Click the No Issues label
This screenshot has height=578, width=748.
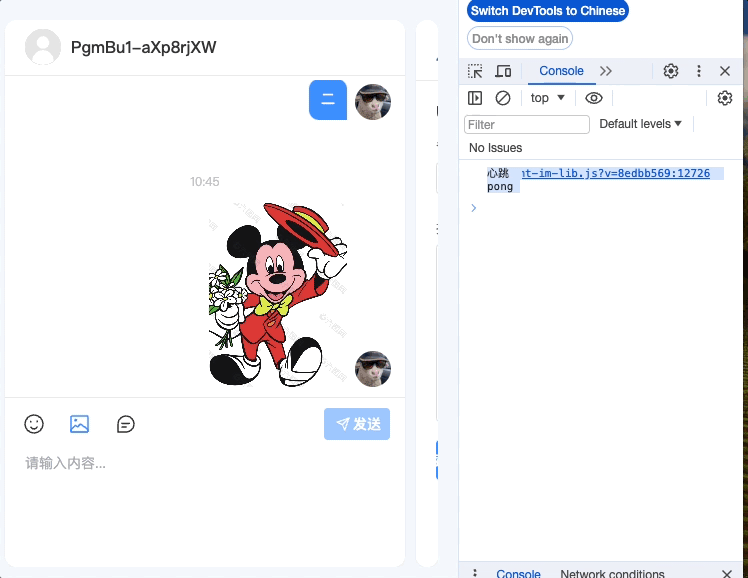pos(496,148)
